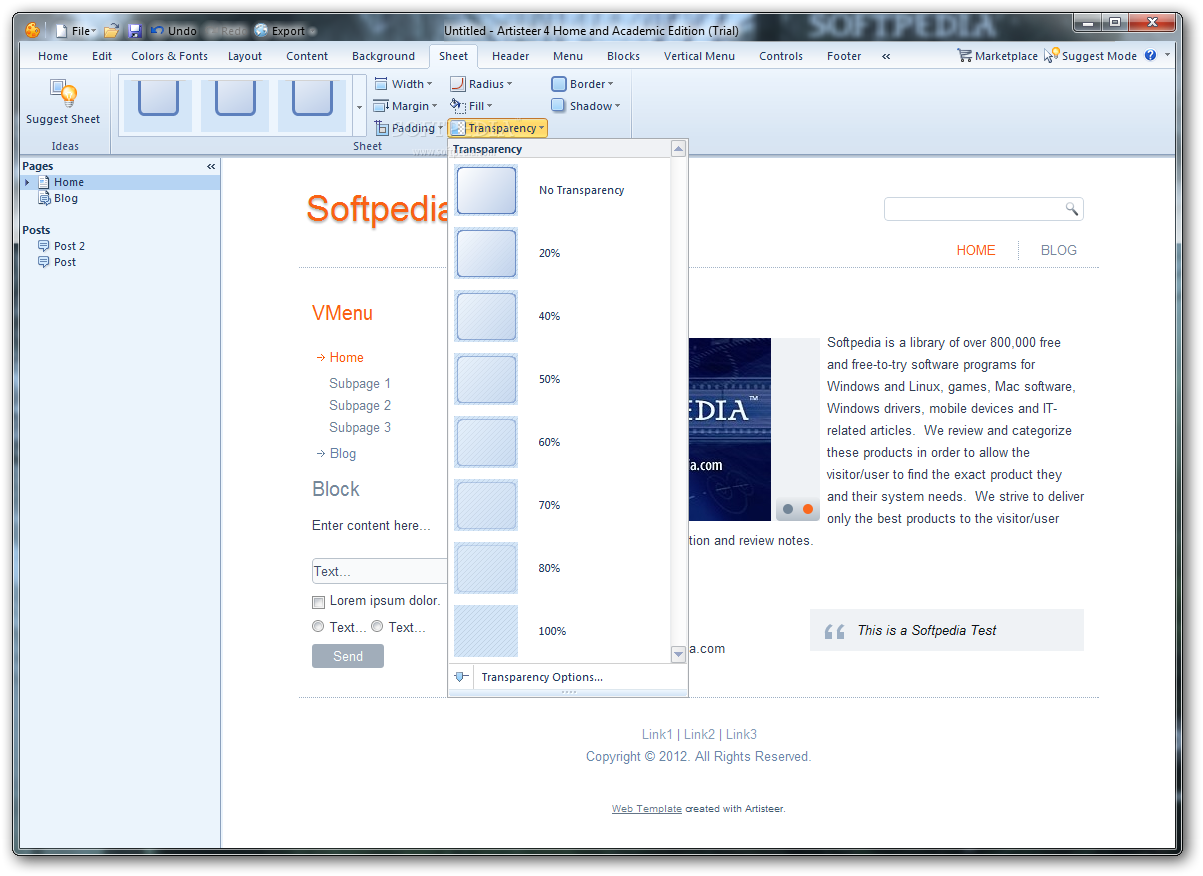Click transparency list scroll-down arrow
This screenshot has width=1203, height=876.
pyautogui.click(x=678, y=654)
